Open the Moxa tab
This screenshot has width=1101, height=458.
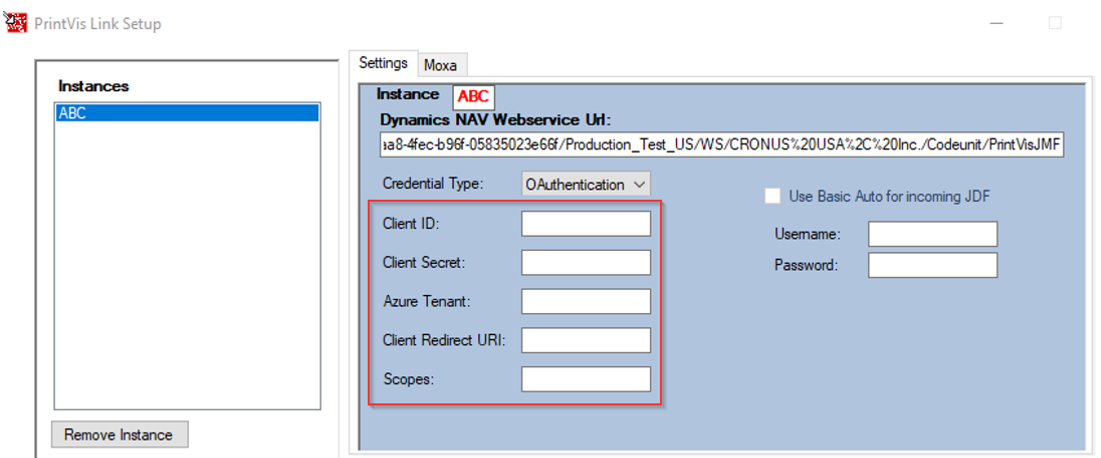tap(440, 65)
